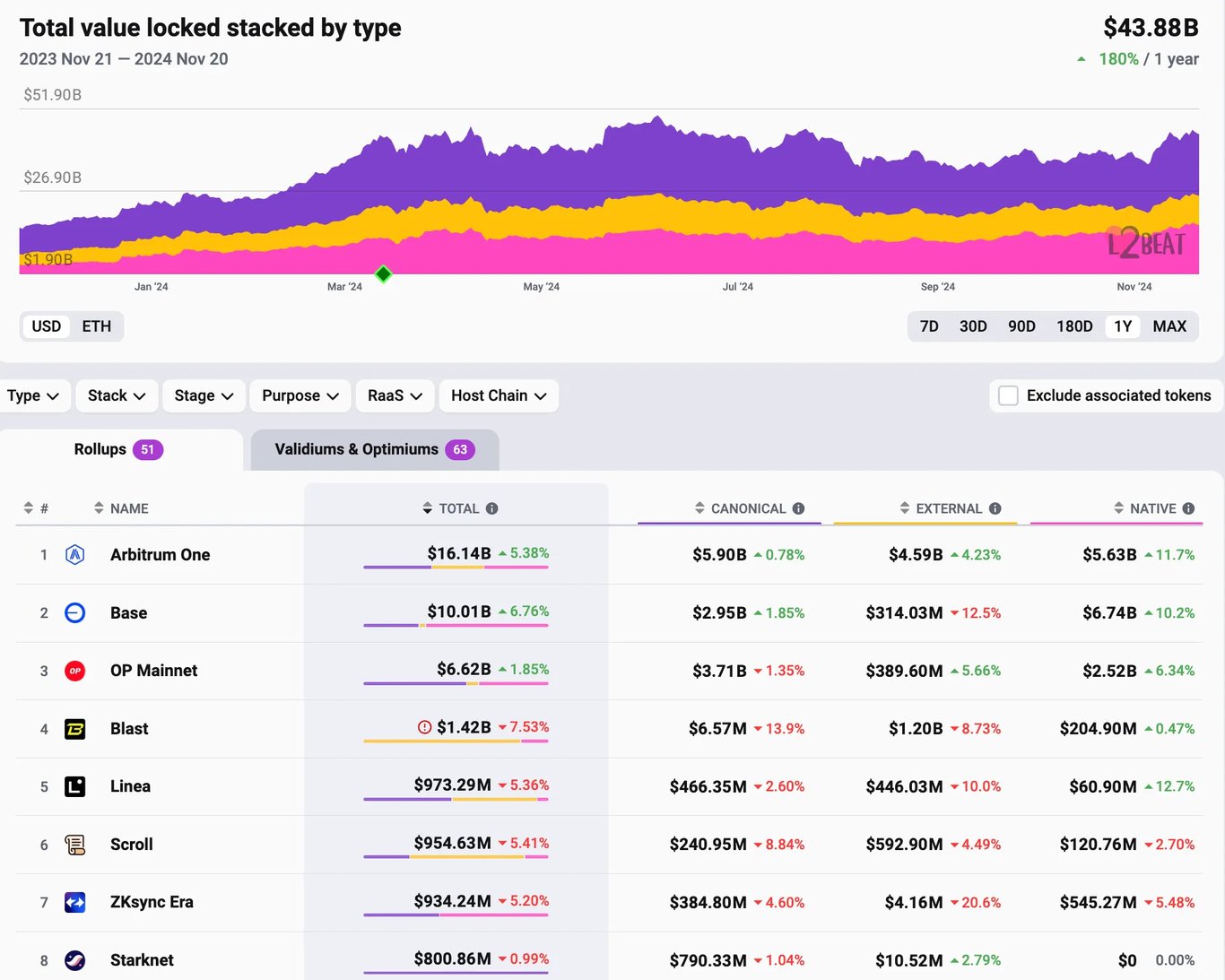Click the Scroll logo icon
Viewport: 1225px width, 980px height.
pyautogui.click(x=75, y=845)
